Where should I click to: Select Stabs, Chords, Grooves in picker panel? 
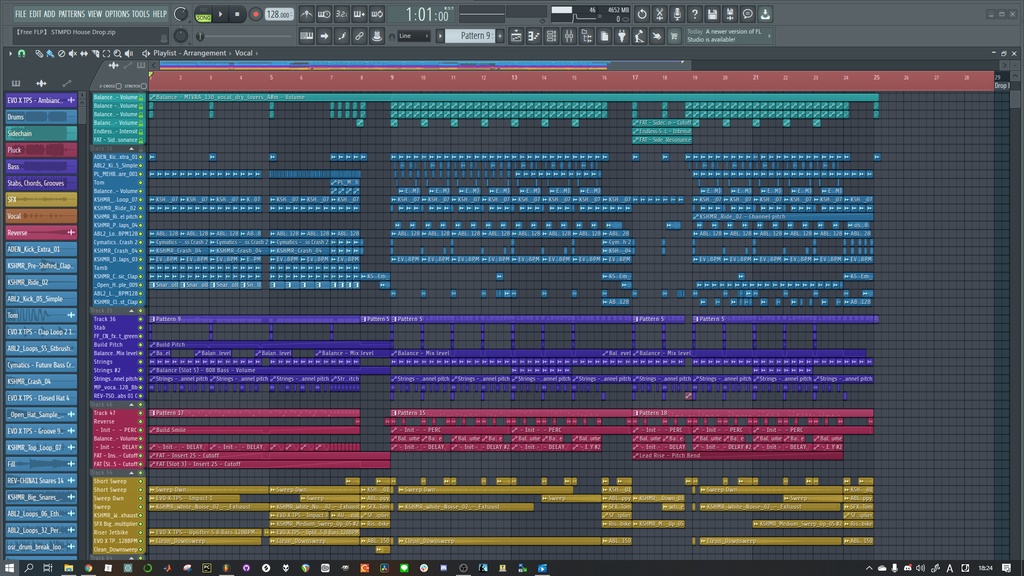click(41, 183)
